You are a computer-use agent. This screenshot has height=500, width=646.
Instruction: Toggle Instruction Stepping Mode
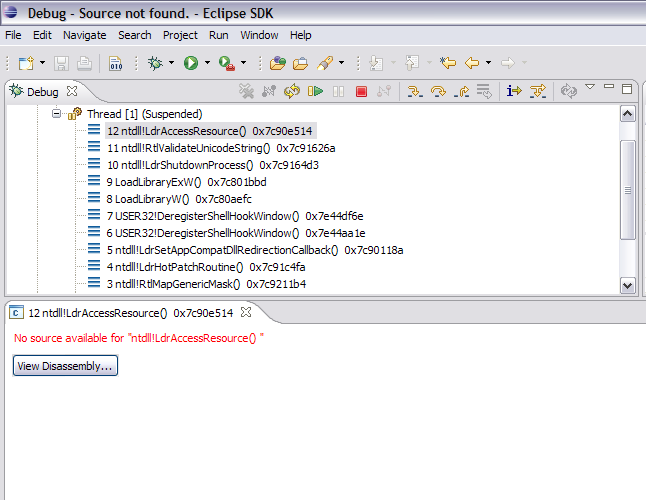tap(514, 91)
